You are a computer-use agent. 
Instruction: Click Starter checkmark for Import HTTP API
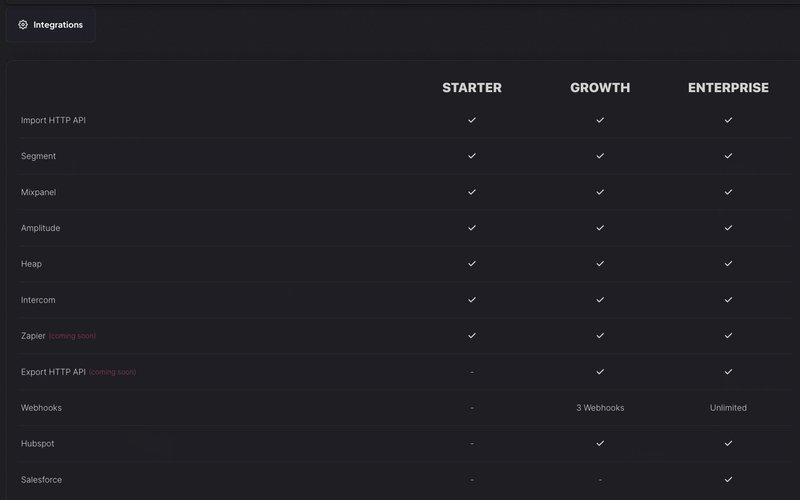pyautogui.click(x=472, y=120)
